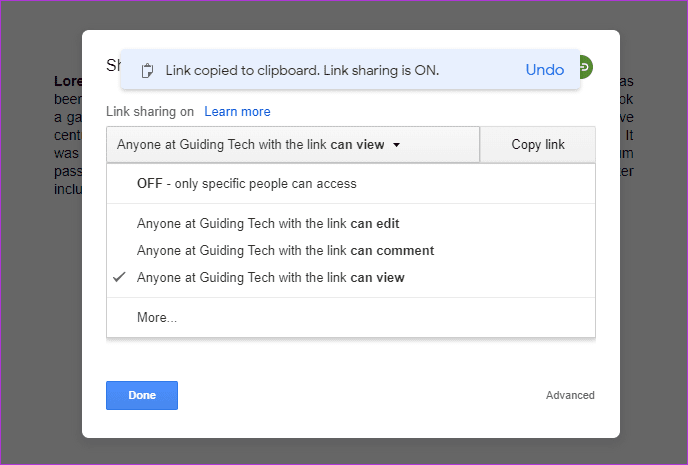Open the Learn more link
This screenshot has height=465, width=688.
click(x=237, y=111)
